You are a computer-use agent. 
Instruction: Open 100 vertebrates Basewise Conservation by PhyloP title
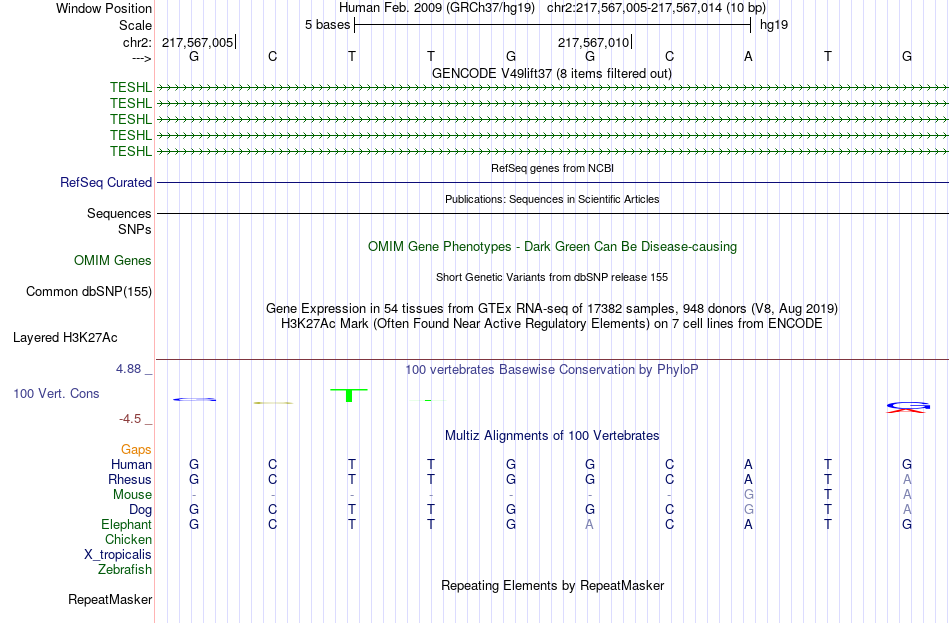coord(552,370)
